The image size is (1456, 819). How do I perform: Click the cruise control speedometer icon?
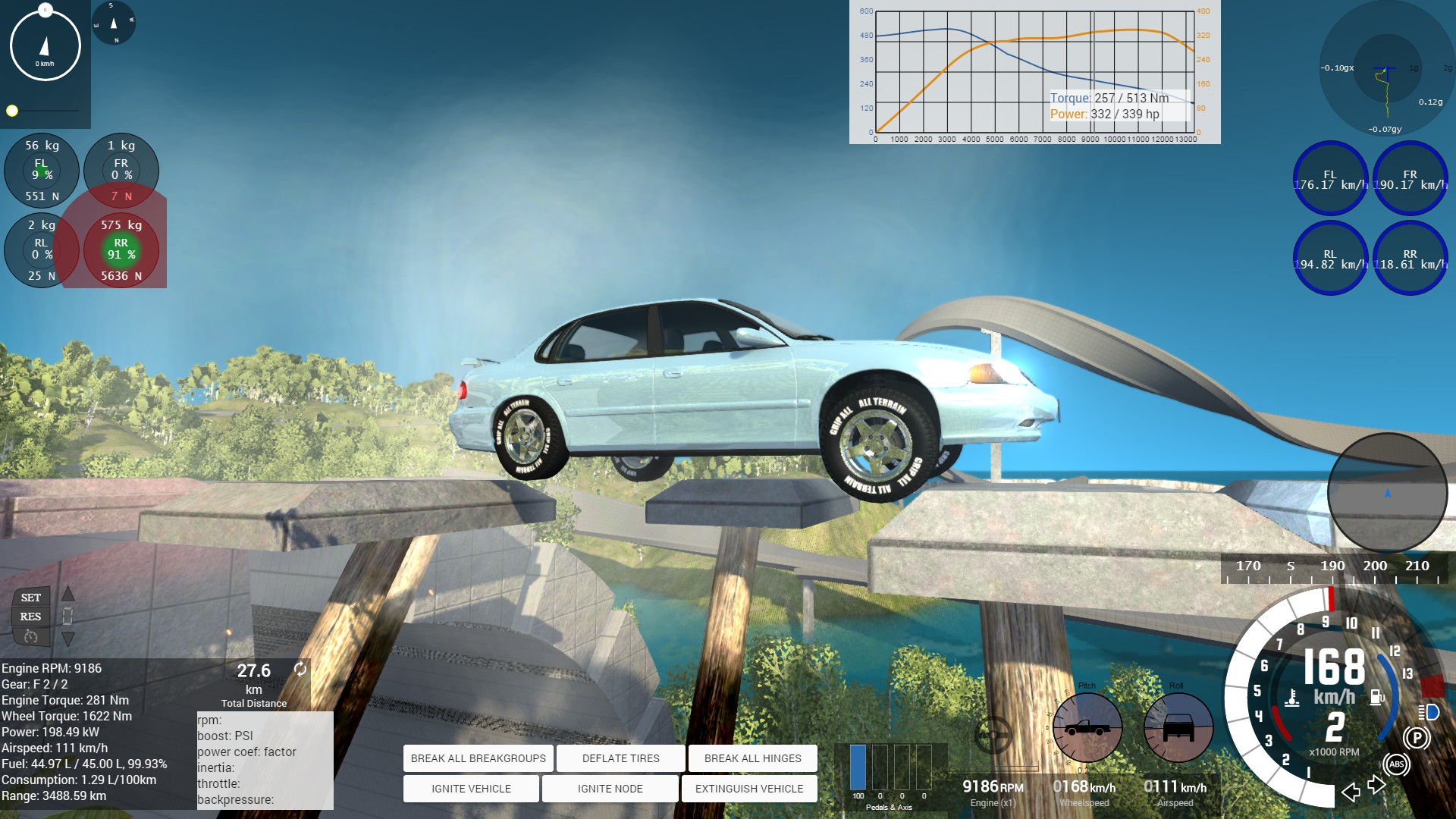(31, 637)
